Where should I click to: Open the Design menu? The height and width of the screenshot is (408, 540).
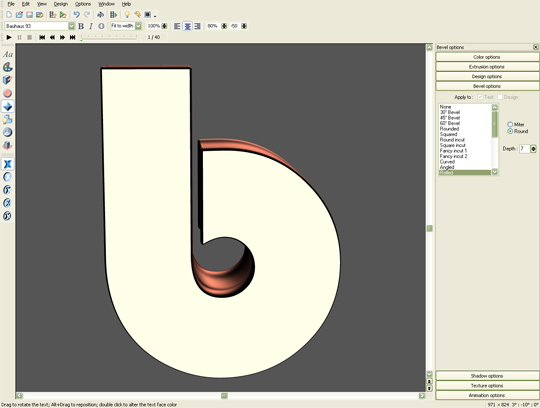tap(61, 4)
